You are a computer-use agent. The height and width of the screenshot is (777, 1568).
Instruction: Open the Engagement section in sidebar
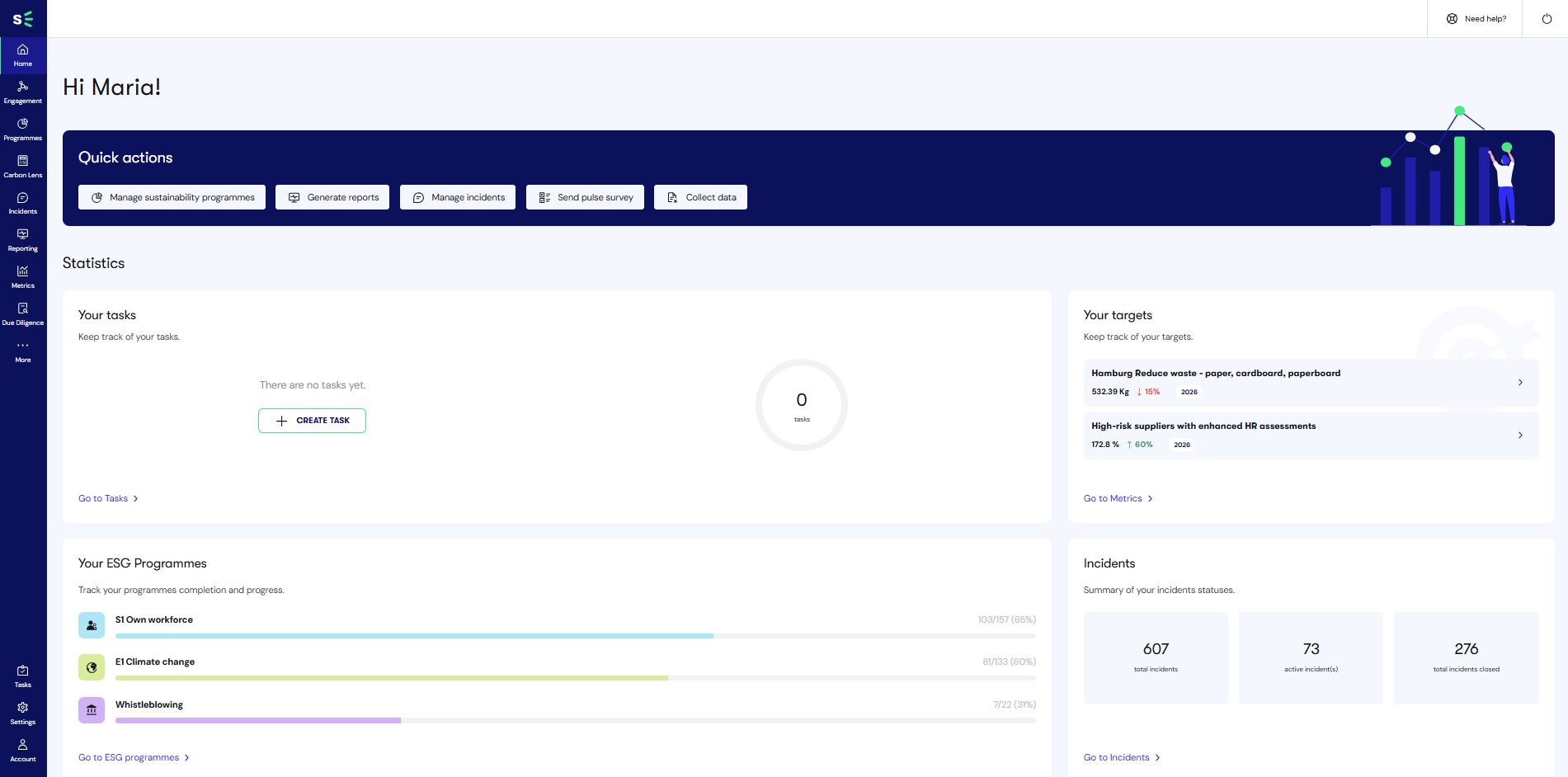click(x=22, y=91)
